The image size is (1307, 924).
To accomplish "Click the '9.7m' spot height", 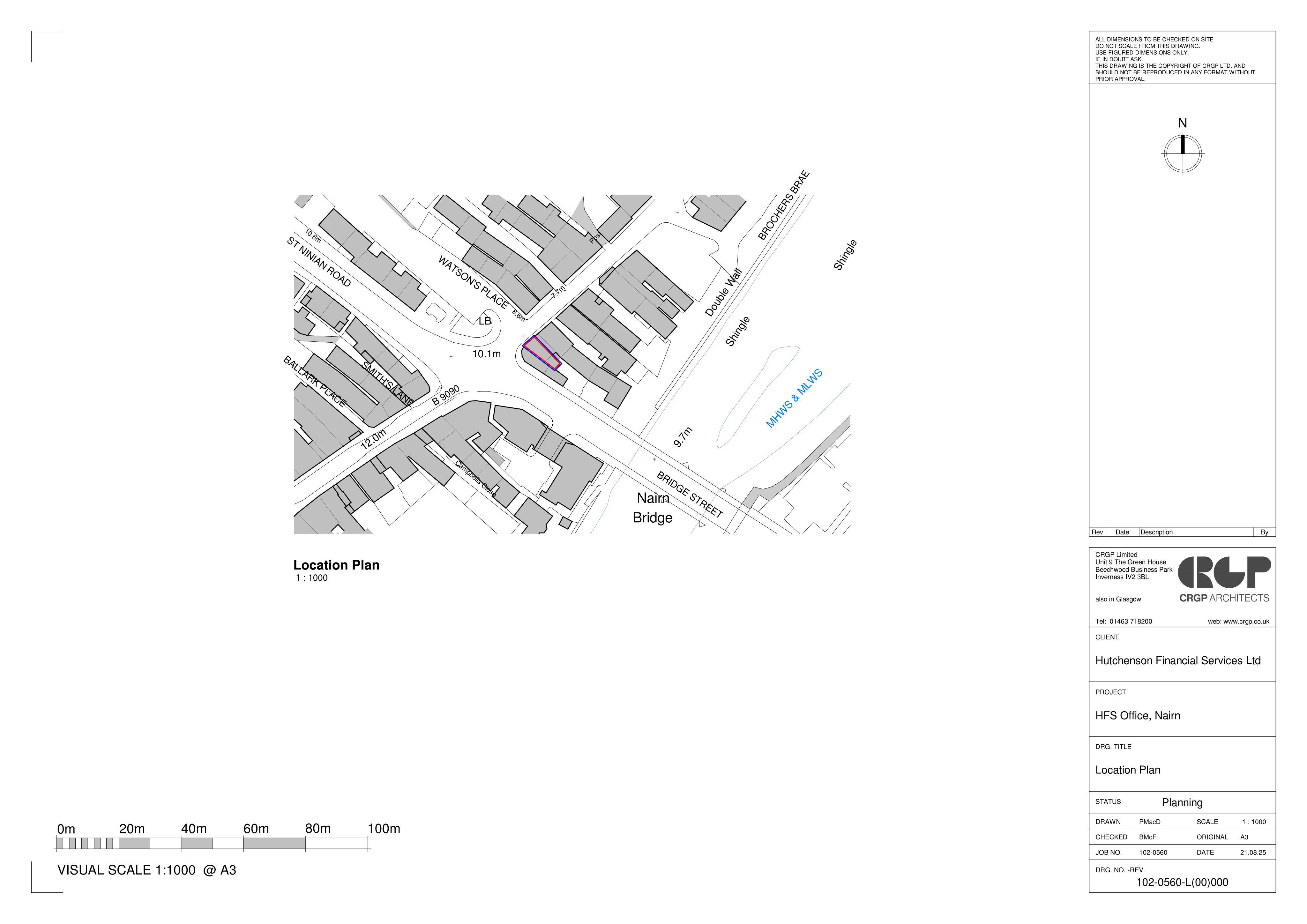I will click(x=683, y=437).
